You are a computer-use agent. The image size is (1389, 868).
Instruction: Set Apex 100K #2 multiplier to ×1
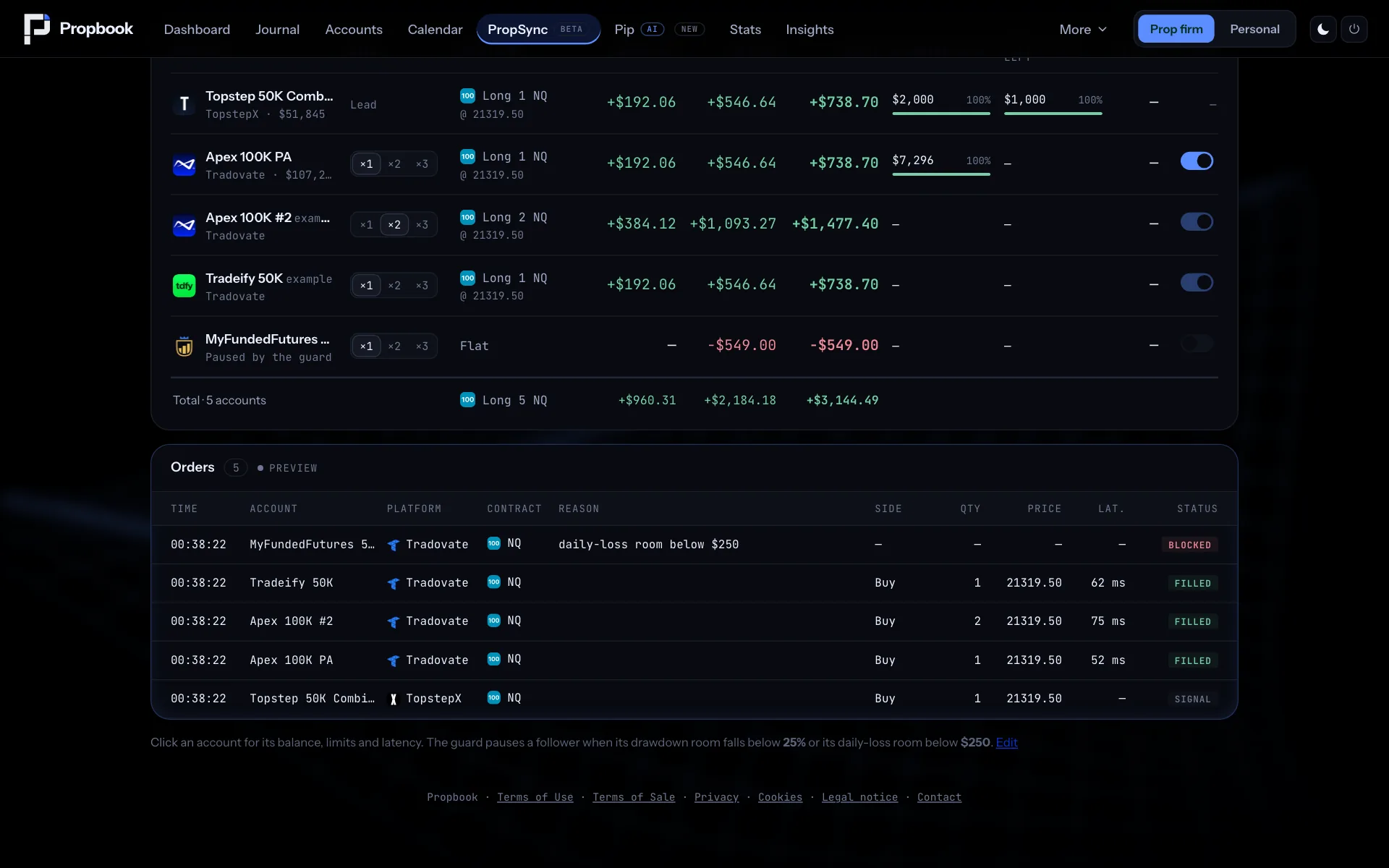(x=367, y=225)
